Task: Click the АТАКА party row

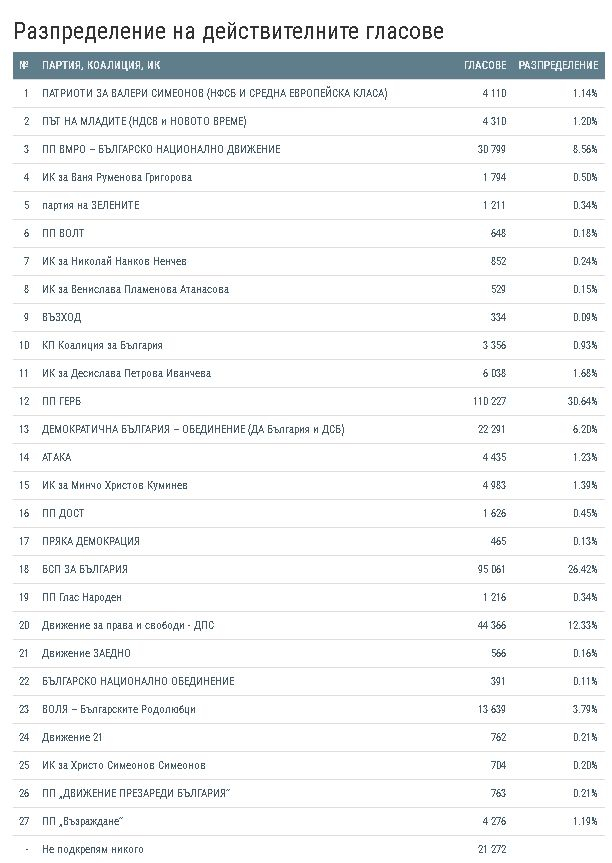Action: tap(309, 457)
